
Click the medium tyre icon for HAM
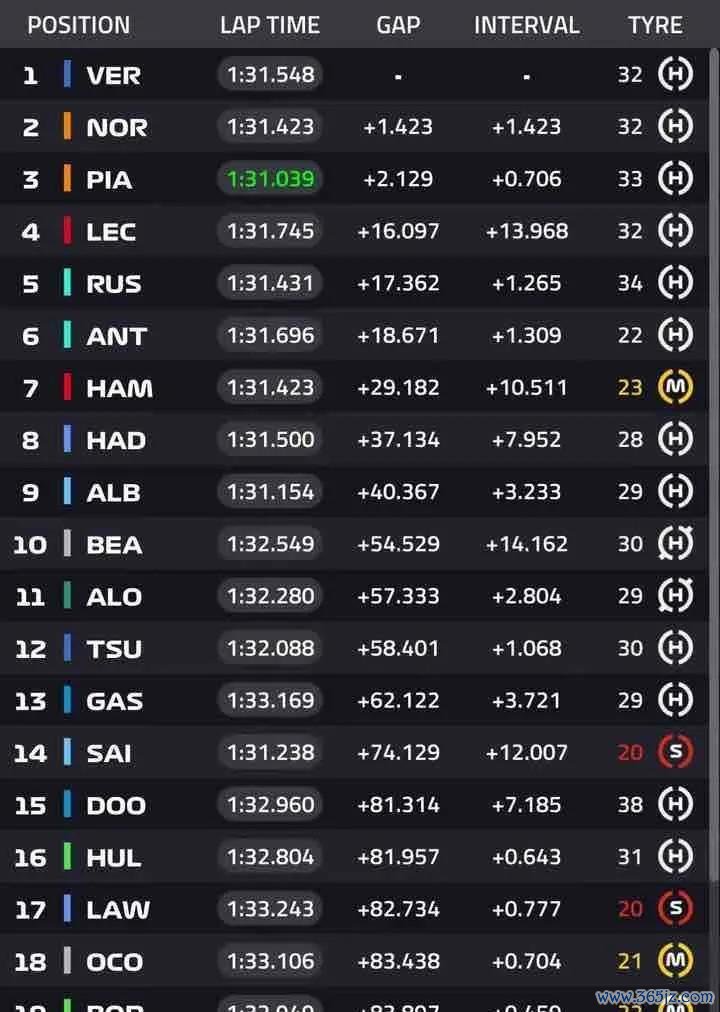pos(675,387)
